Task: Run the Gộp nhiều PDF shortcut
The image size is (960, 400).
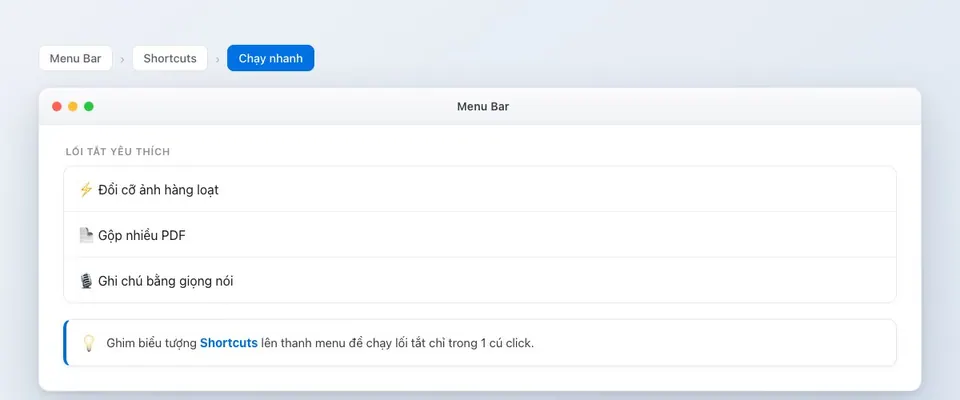Action: pyautogui.click(x=479, y=235)
